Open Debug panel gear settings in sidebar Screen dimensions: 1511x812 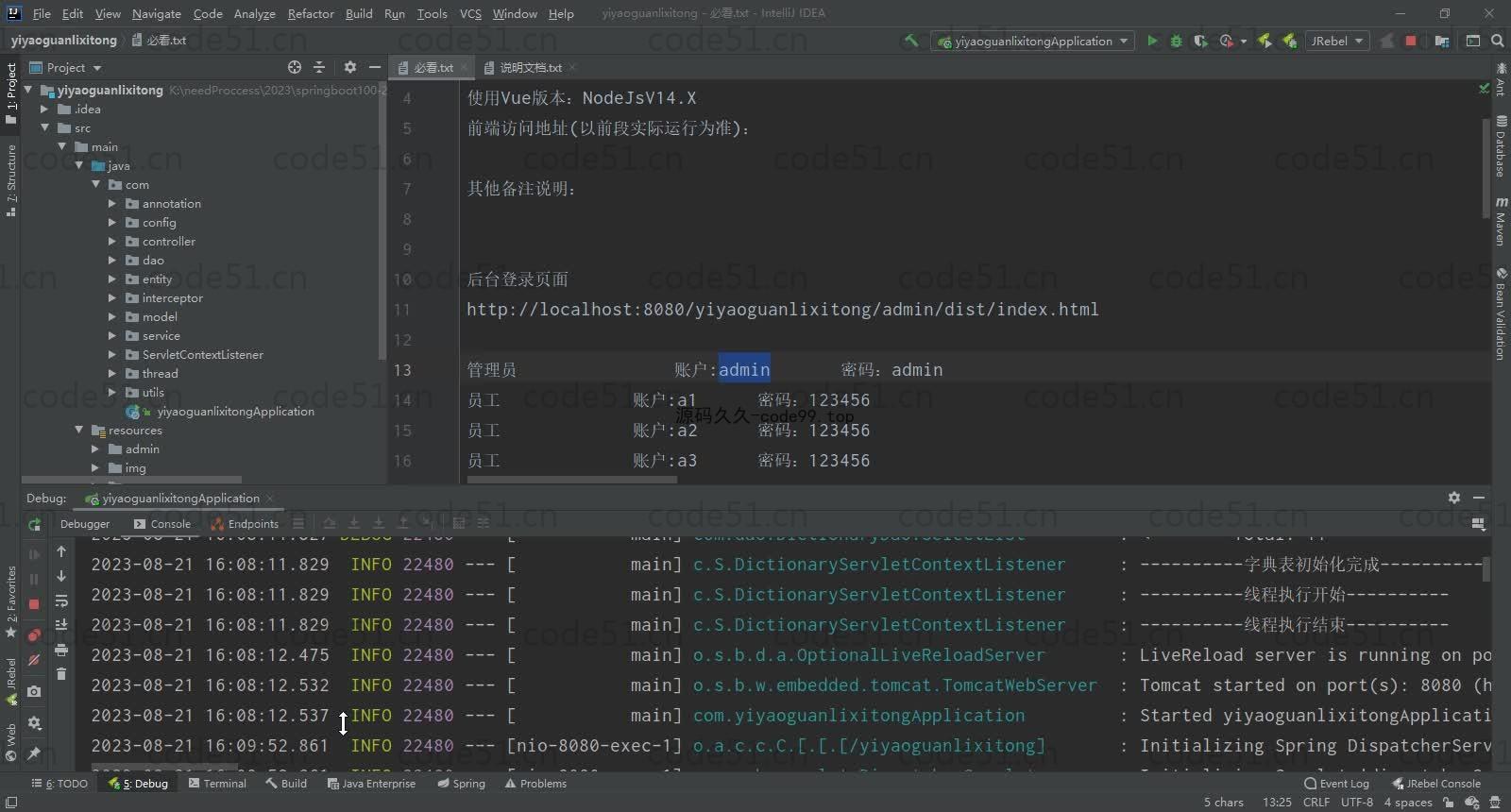pos(34,723)
